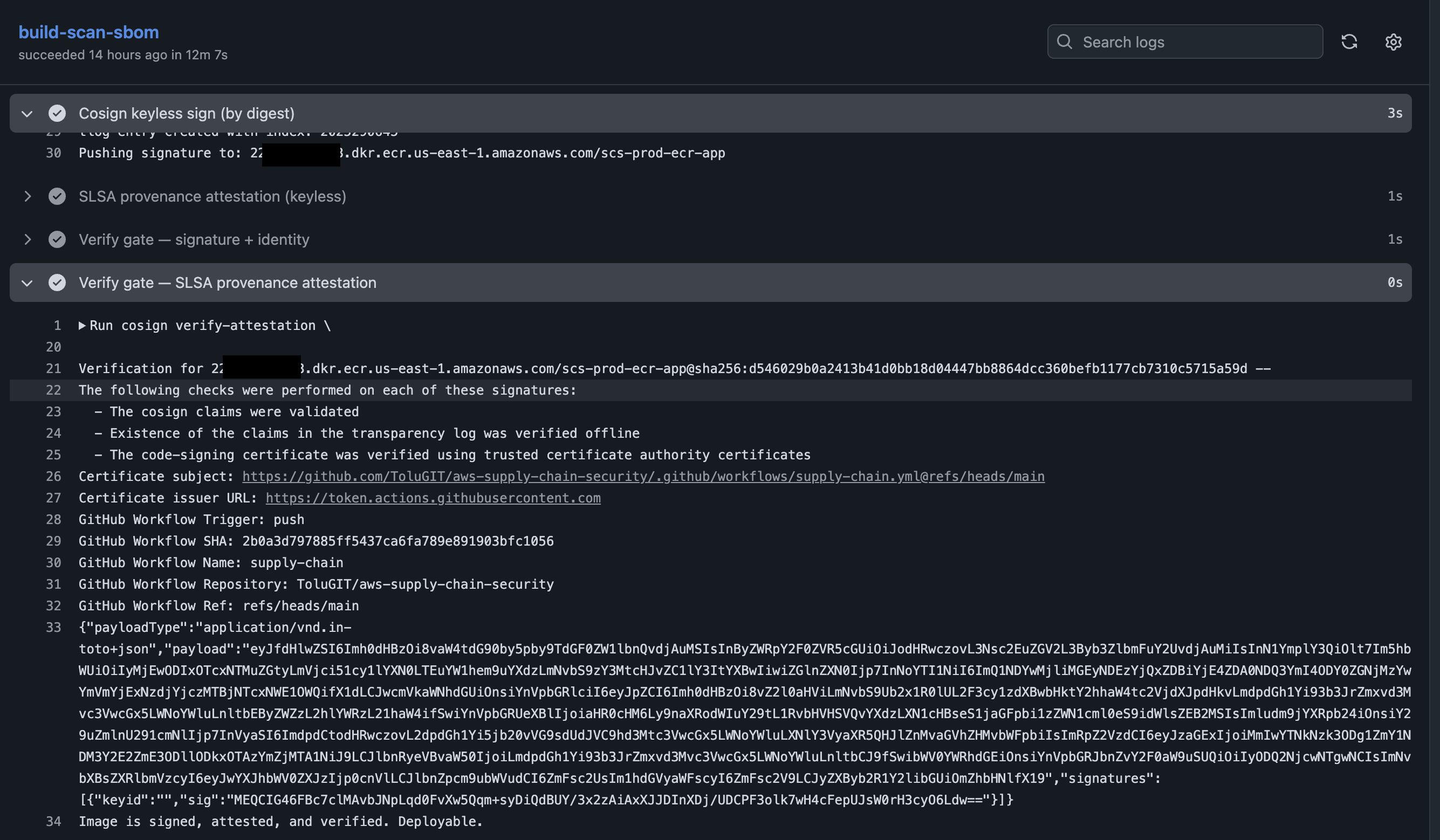The height and width of the screenshot is (840, 1440).
Task: Click the 'succeeded 14 hours ago' status text
Action: [123, 55]
